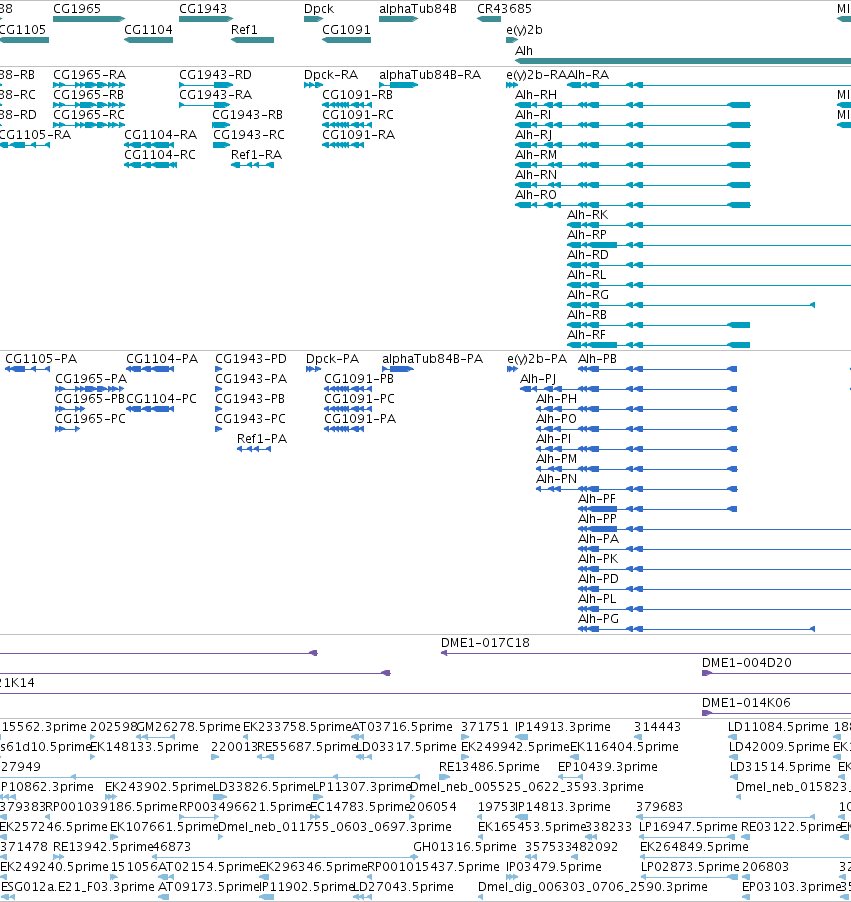Click the Alh-PK protein label

[x=598, y=559]
